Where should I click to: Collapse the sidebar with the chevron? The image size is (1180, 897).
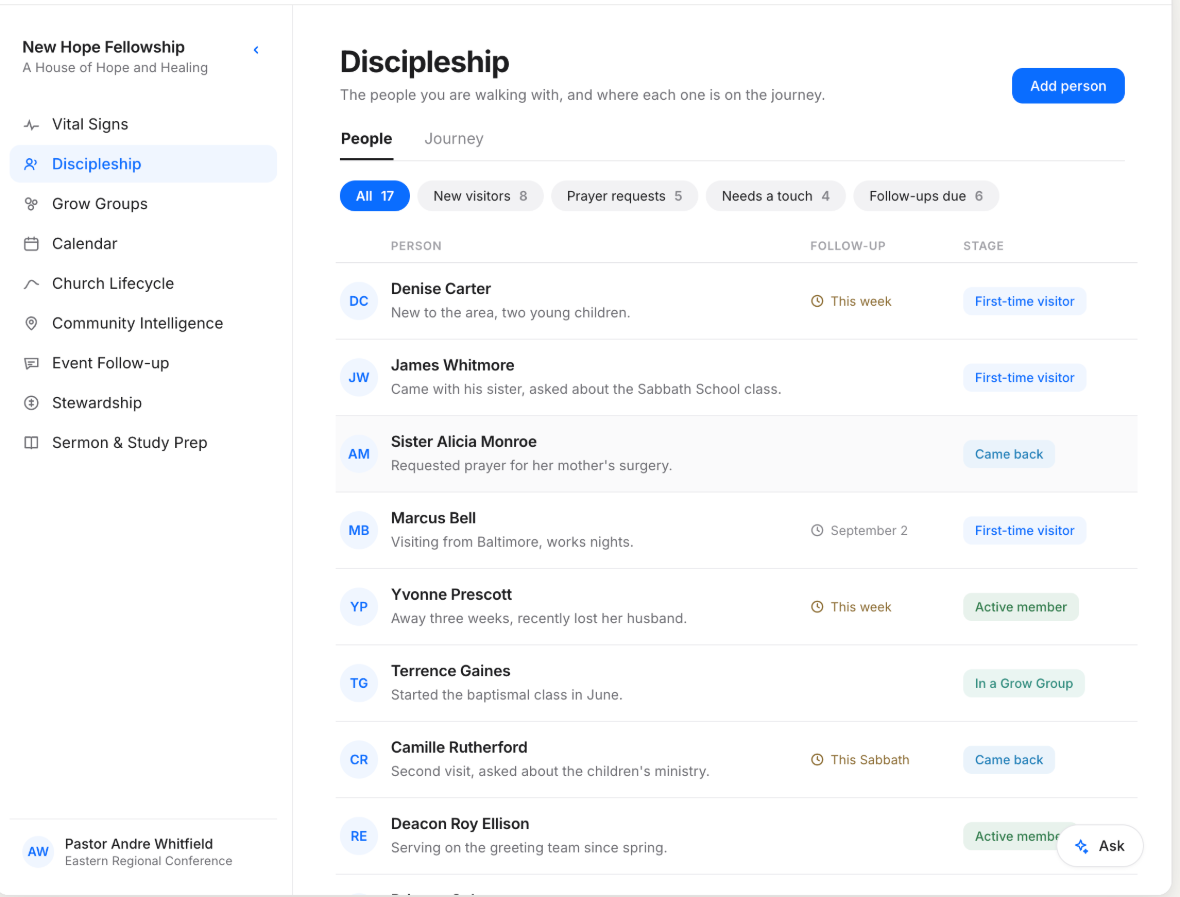coord(256,50)
